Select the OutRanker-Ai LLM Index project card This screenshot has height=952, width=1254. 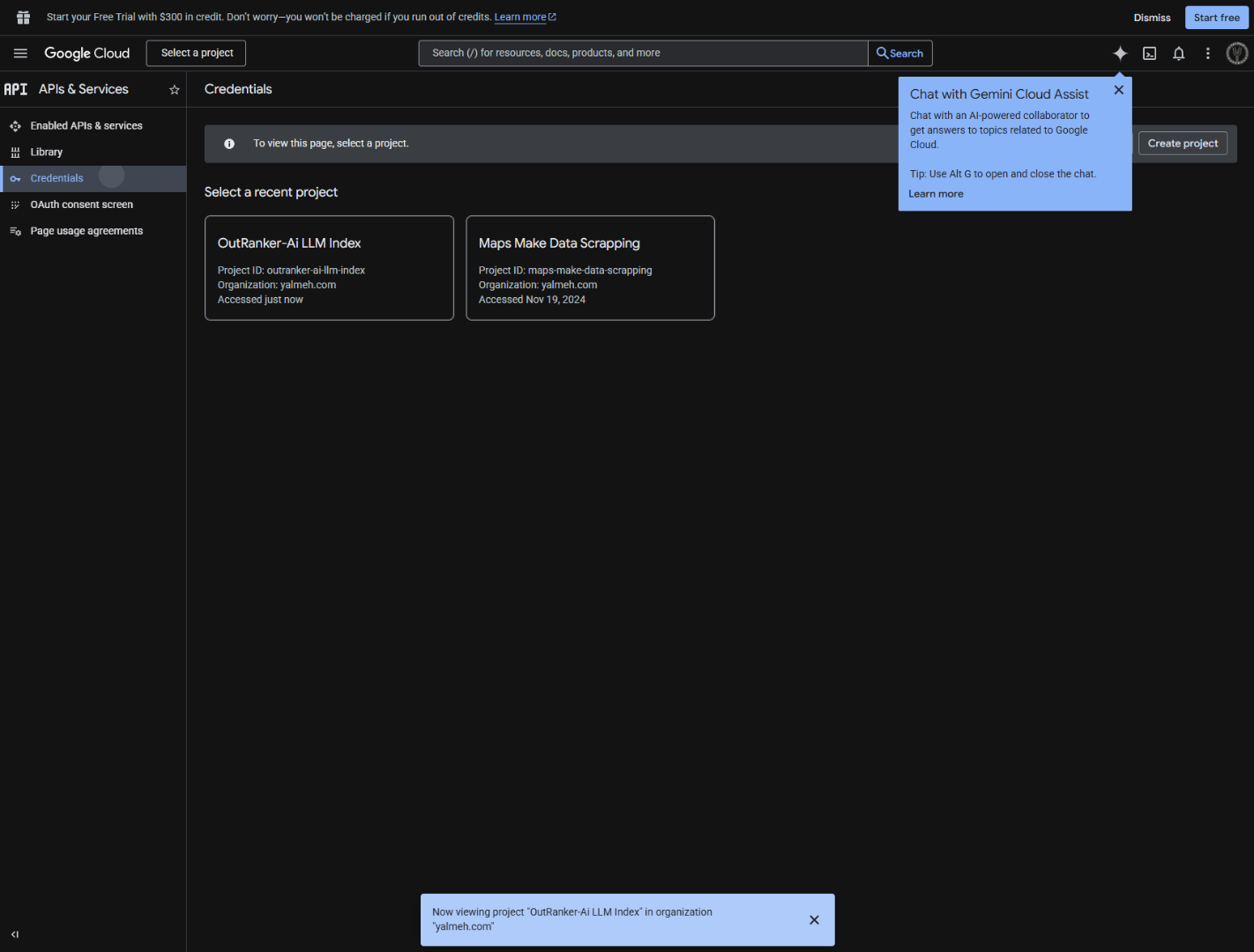pyautogui.click(x=329, y=268)
